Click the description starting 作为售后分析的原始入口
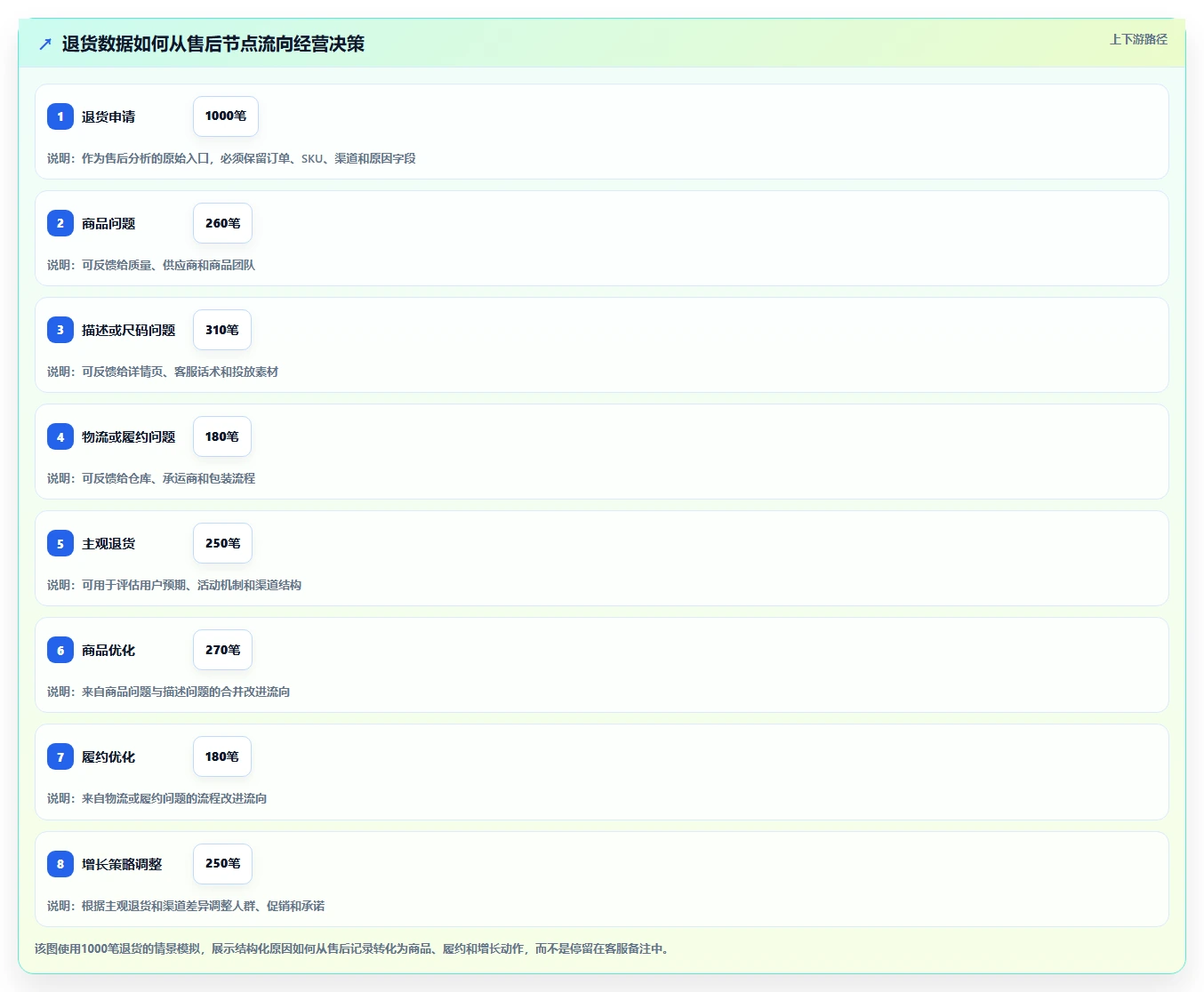The image size is (1204, 992). pyautogui.click(x=231, y=158)
